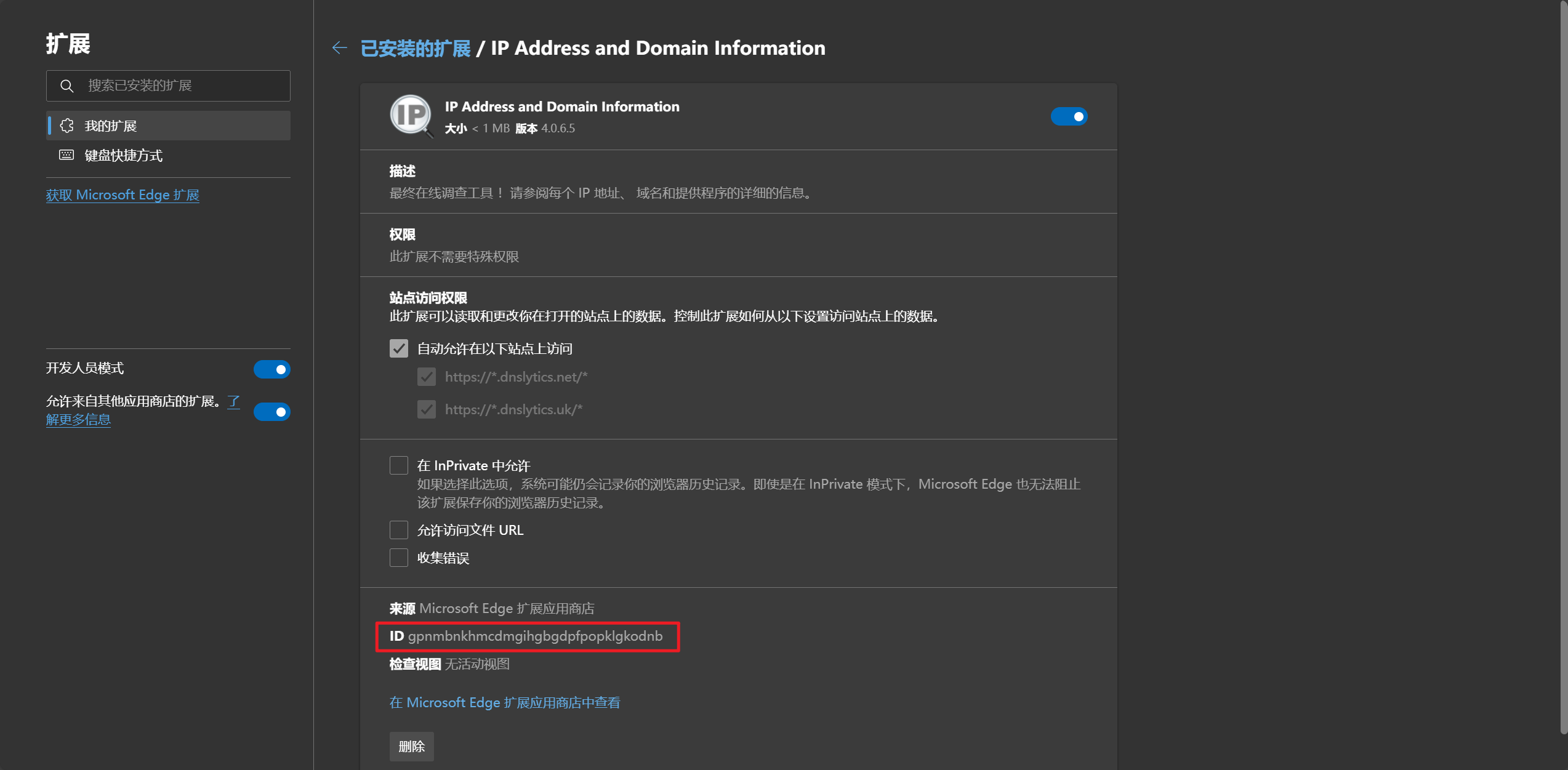Click the back arrow to installed extensions
This screenshot has height=770, width=1568.
[x=339, y=48]
